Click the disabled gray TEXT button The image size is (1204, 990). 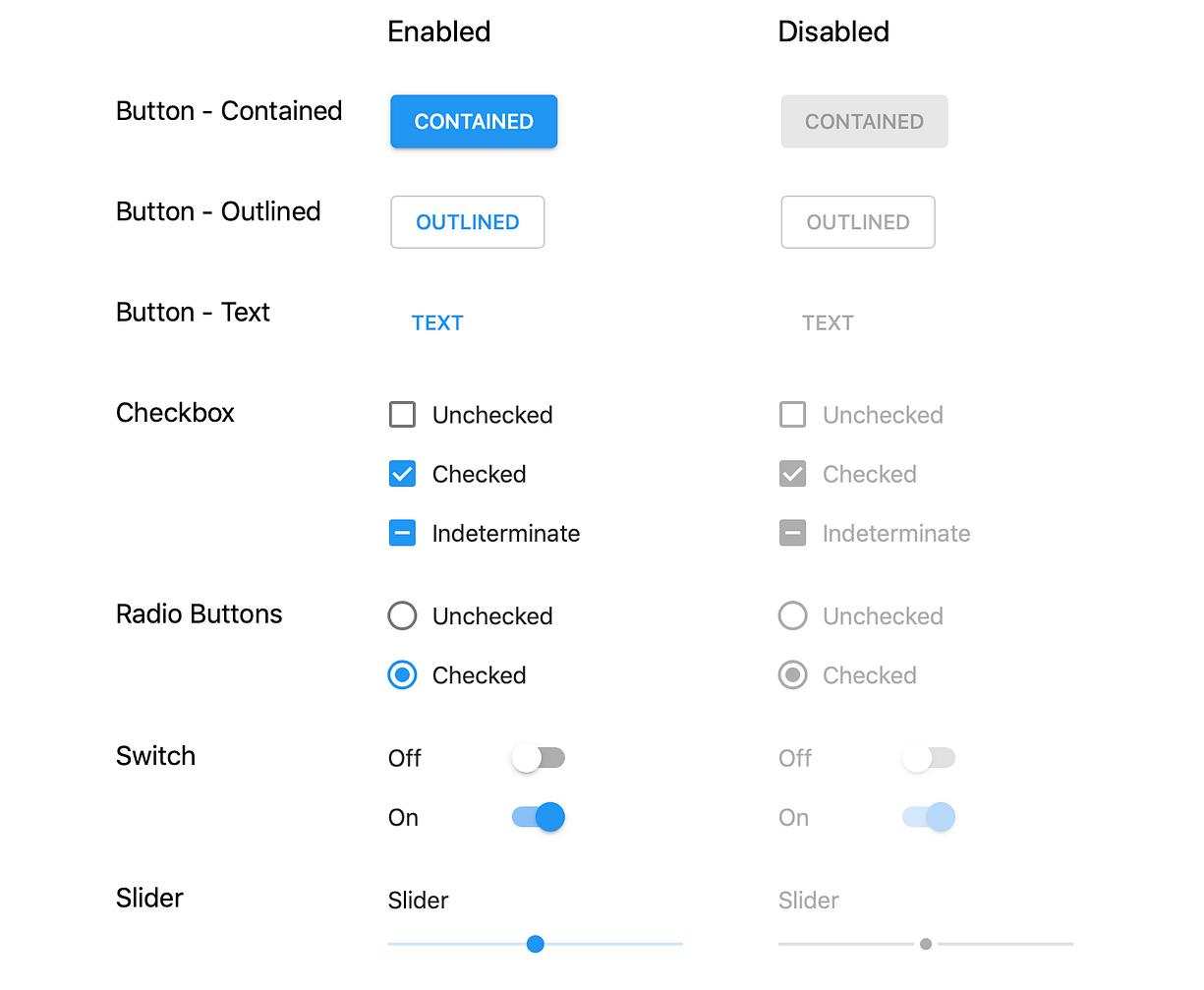click(x=828, y=323)
